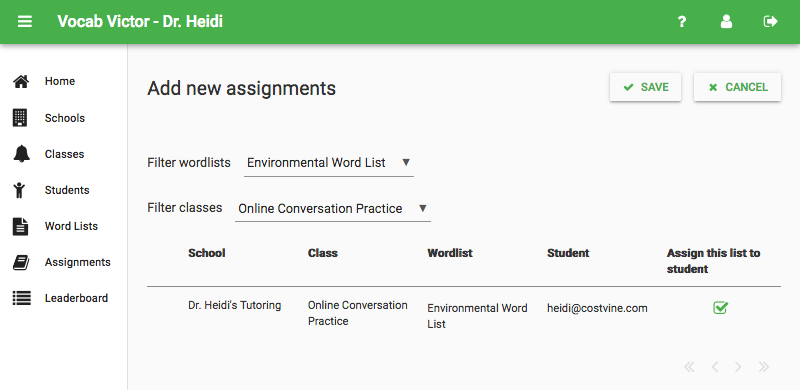This screenshot has height=390, width=800.
Task: Uncheck assign list for heidi@costvine.com
Action: coord(720,308)
